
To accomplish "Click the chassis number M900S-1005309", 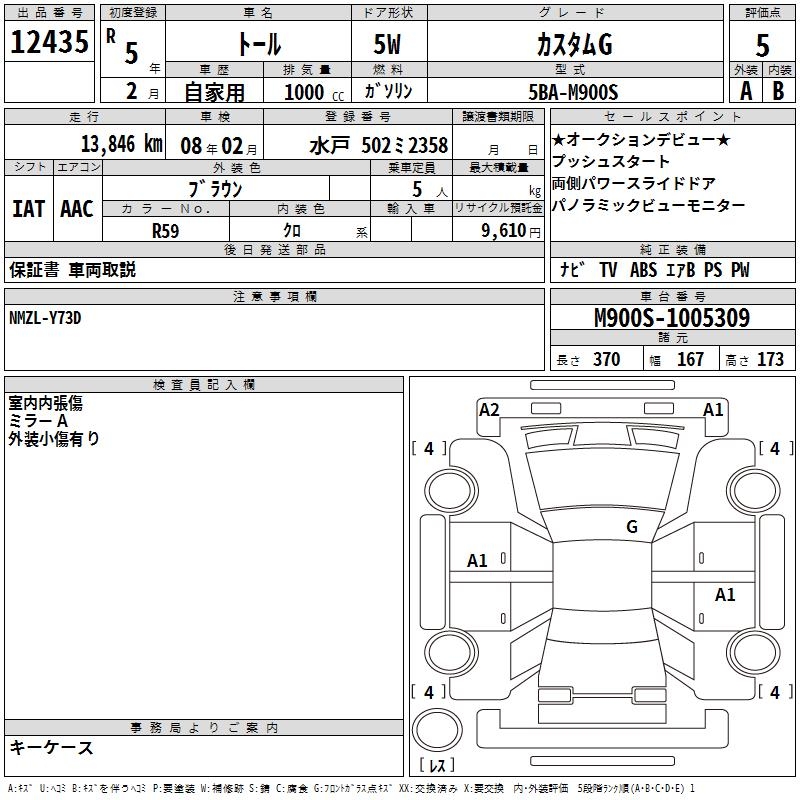I will 672,318.
